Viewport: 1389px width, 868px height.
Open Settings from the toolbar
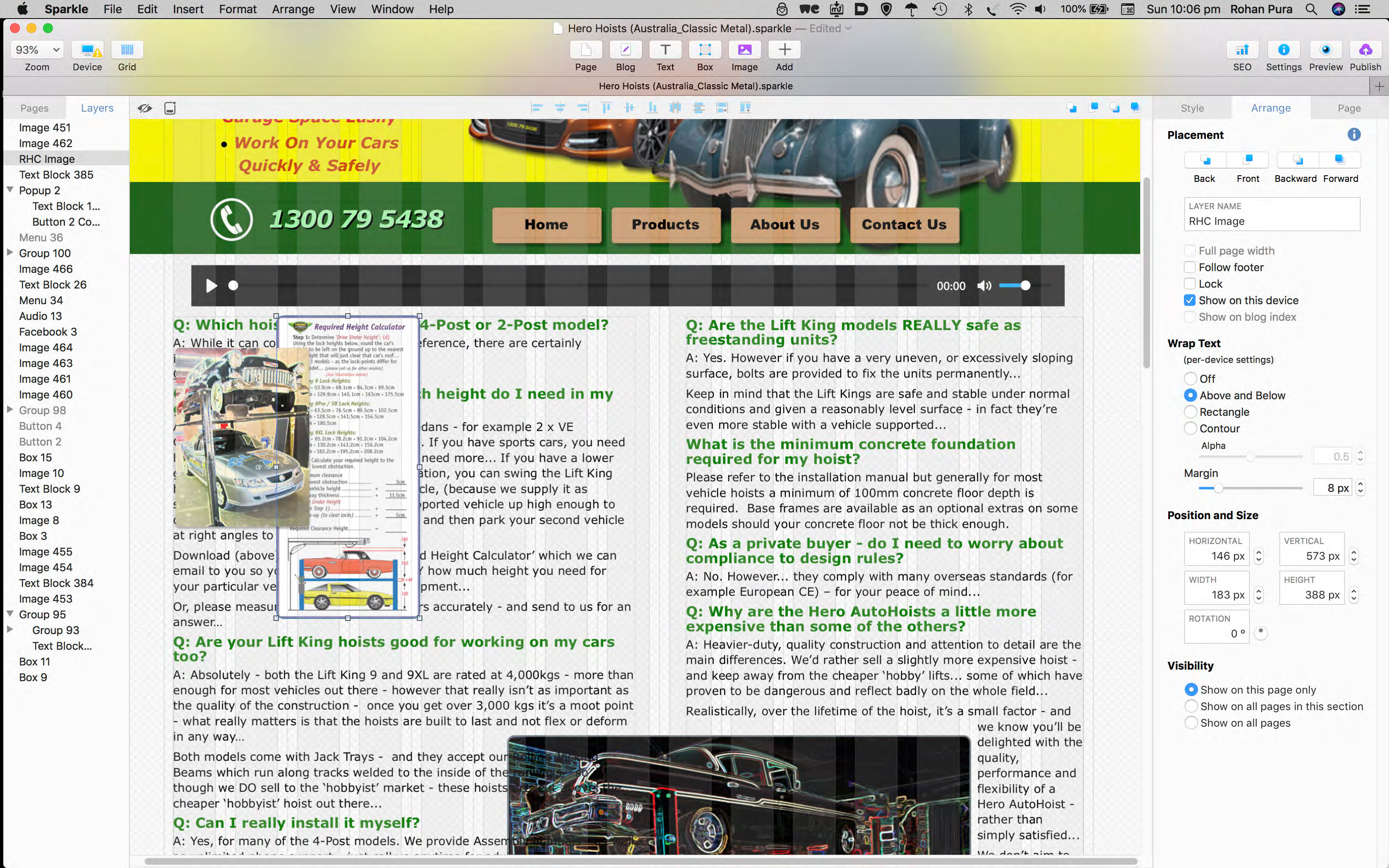tap(1284, 50)
